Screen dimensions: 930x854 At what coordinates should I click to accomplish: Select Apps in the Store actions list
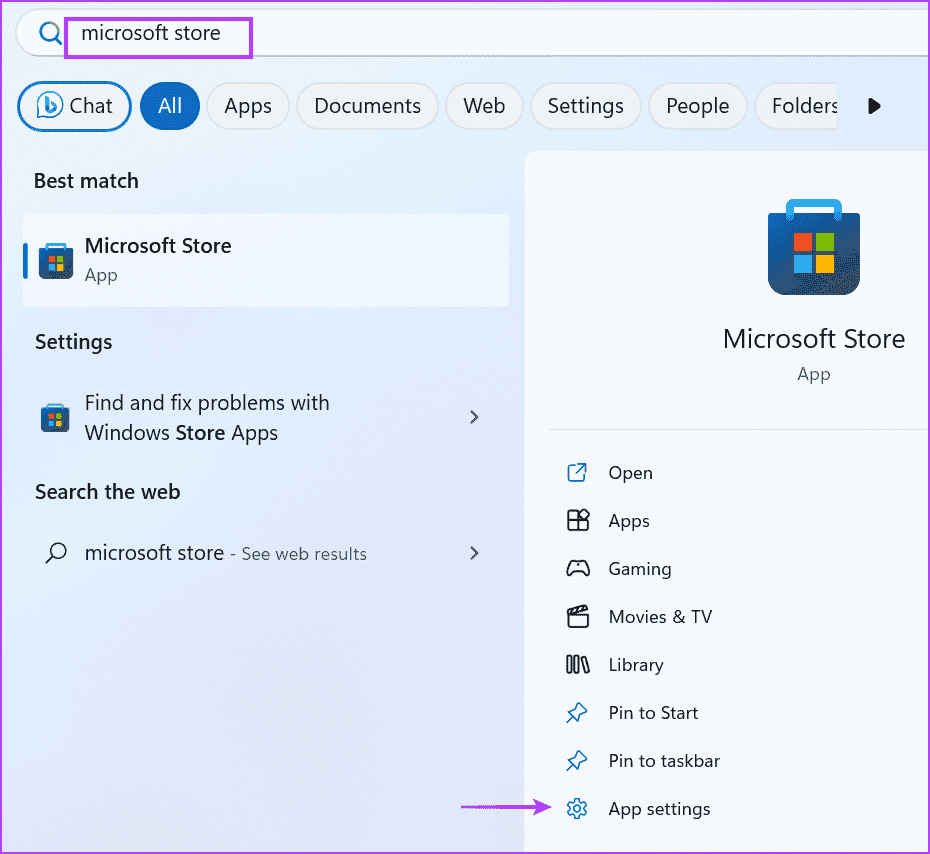point(629,521)
